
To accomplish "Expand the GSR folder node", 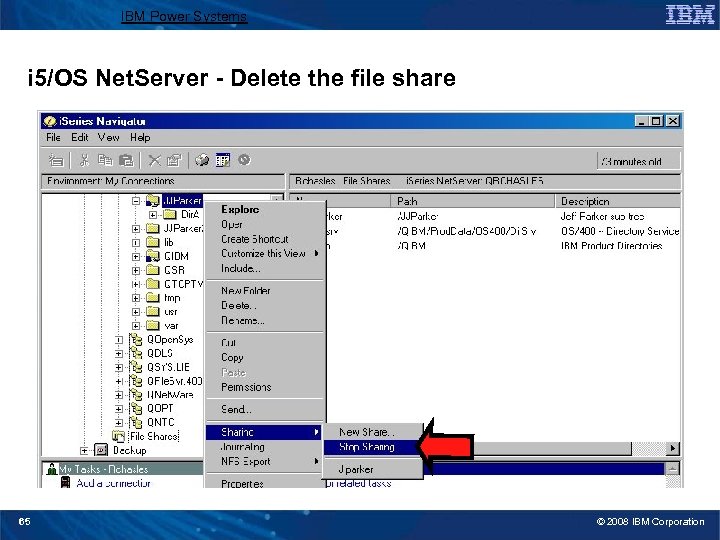I will click(135, 270).
